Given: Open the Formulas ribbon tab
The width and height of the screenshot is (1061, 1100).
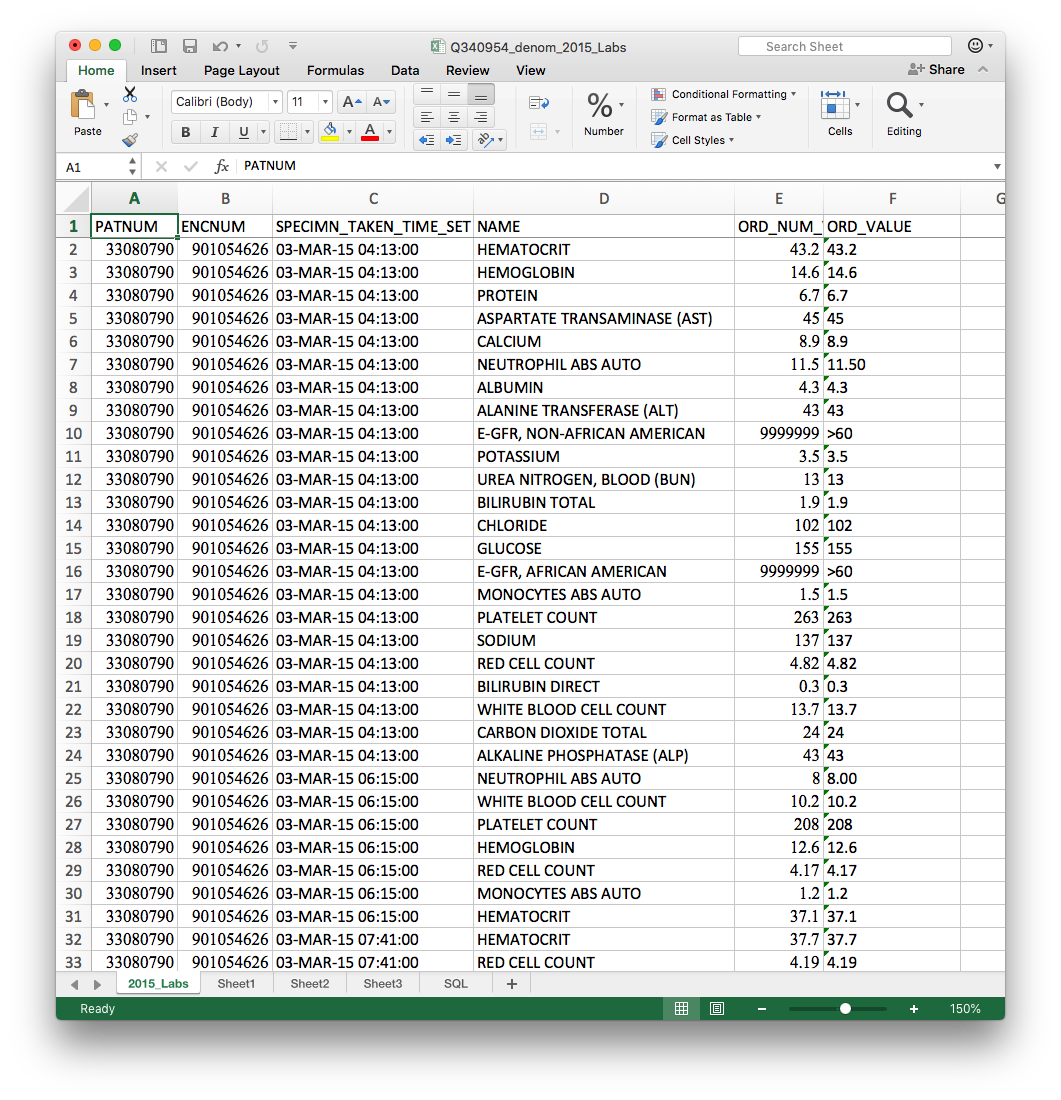Looking at the screenshot, I should coord(335,70).
